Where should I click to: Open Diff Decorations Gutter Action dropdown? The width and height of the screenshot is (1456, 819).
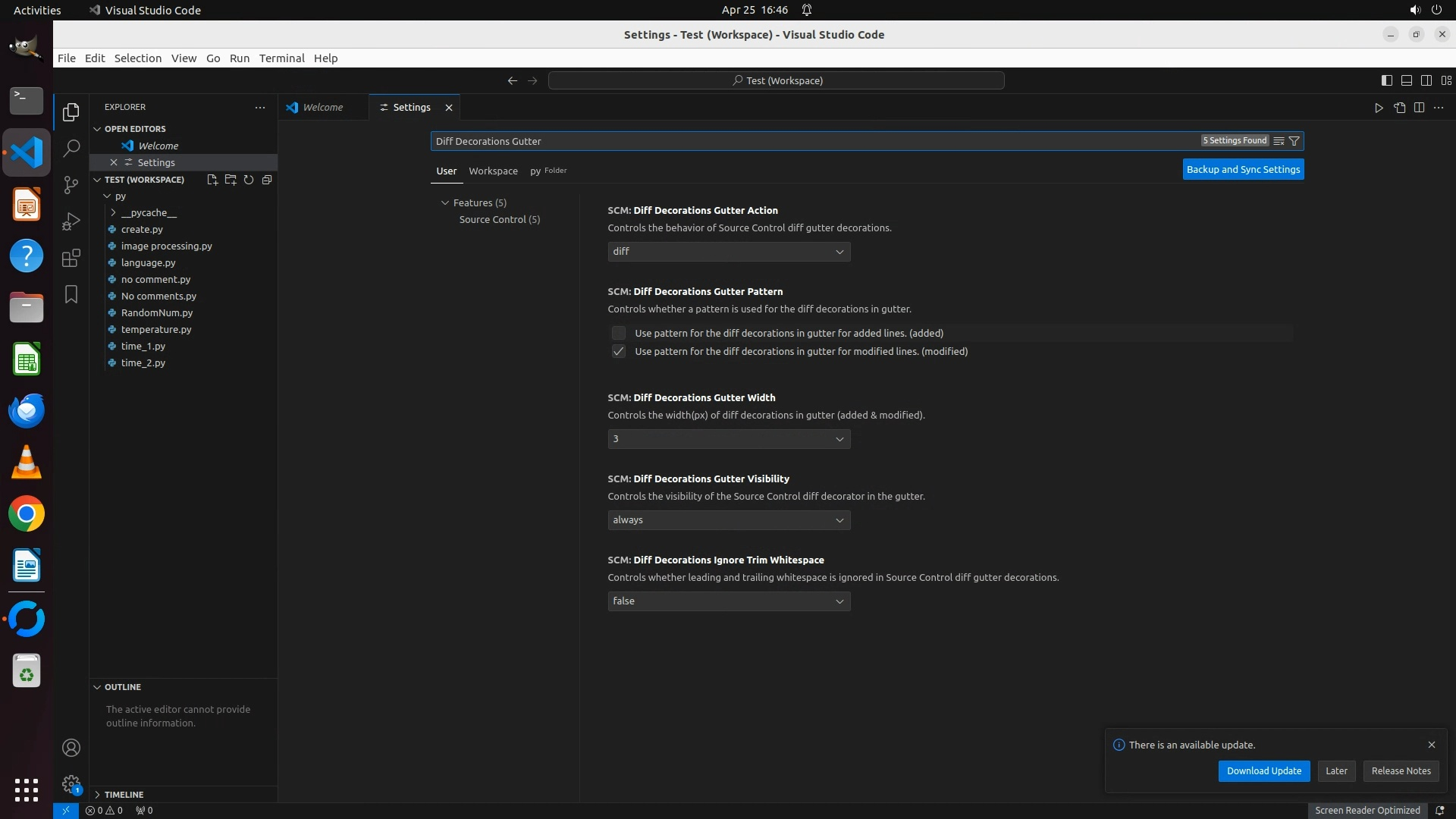[x=728, y=252]
